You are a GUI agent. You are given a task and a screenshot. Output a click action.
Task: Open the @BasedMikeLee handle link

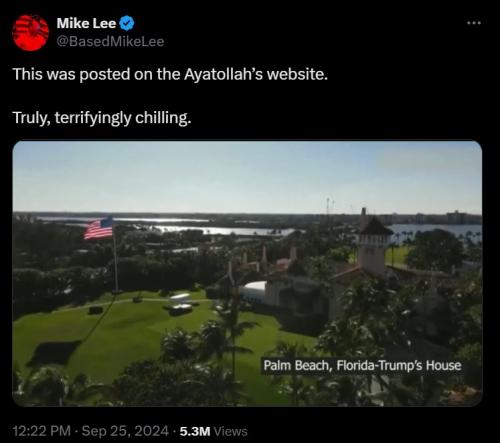tap(110, 42)
